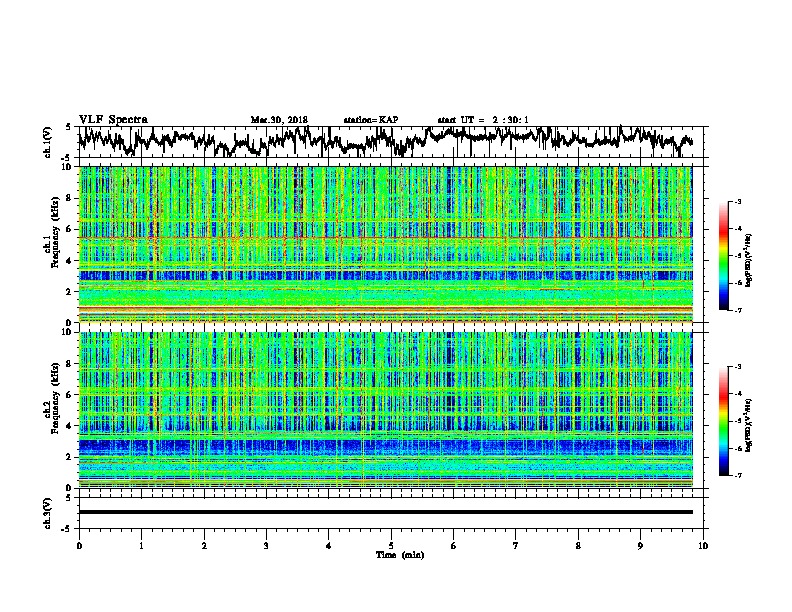Click the "5" tick on ch.1(V) axis

[68, 127]
